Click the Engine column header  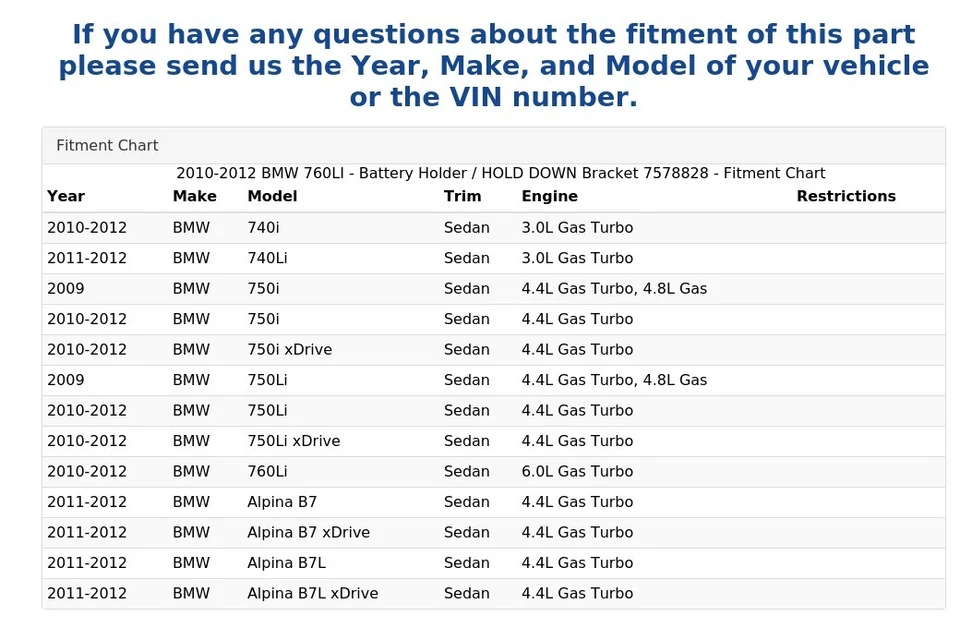(x=549, y=196)
